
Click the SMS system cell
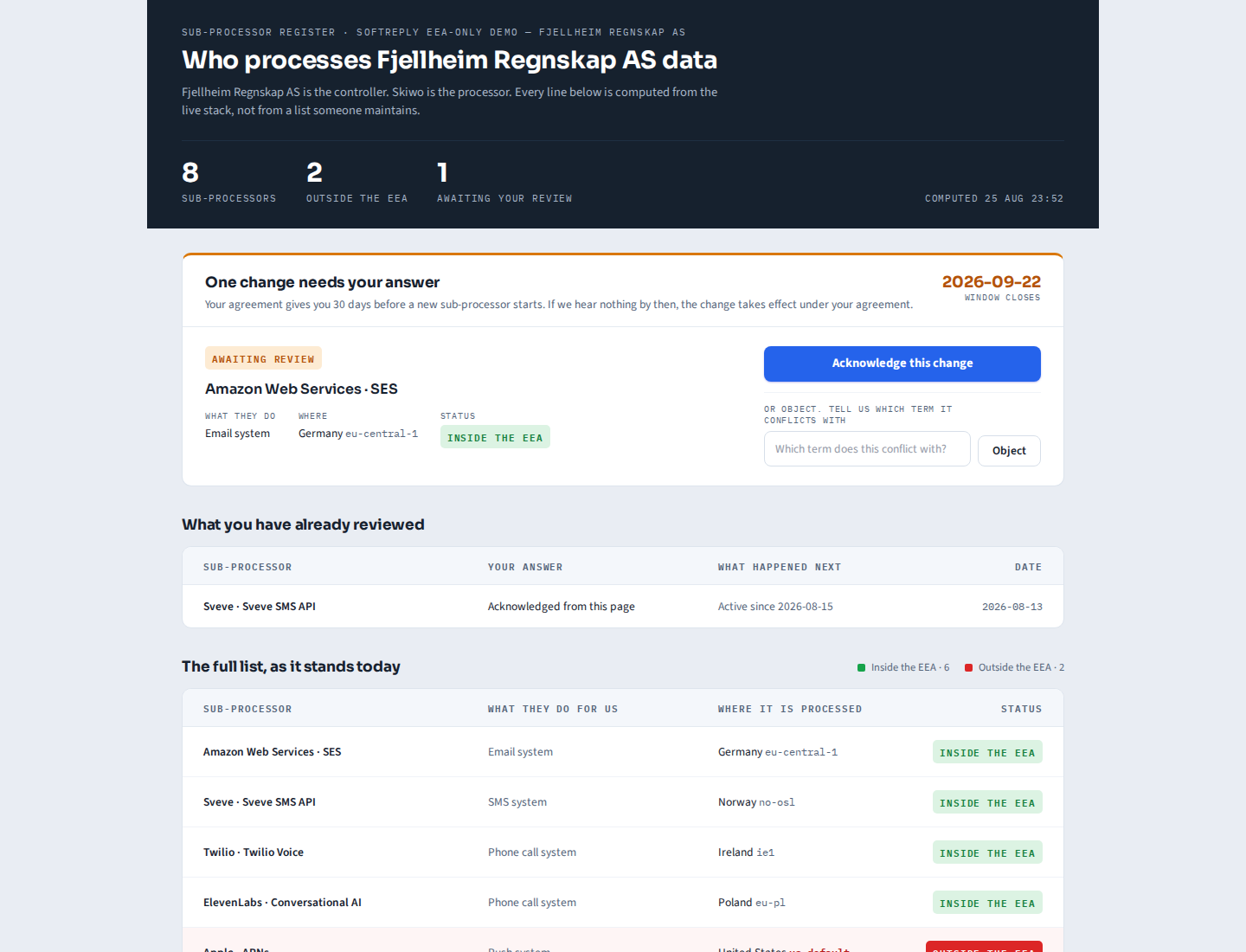tap(517, 802)
